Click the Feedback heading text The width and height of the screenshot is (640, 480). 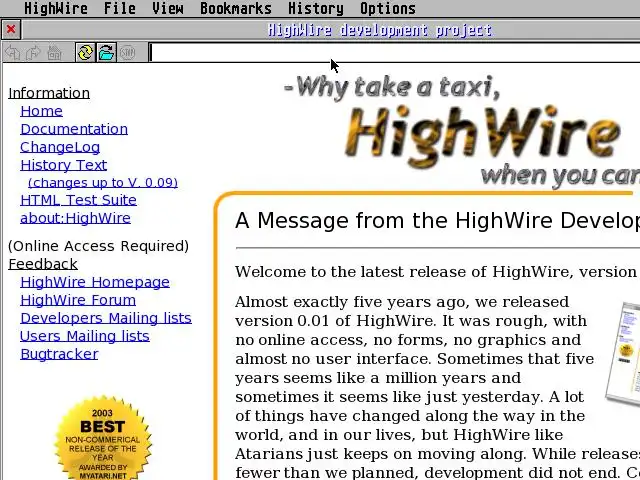click(43, 264)
